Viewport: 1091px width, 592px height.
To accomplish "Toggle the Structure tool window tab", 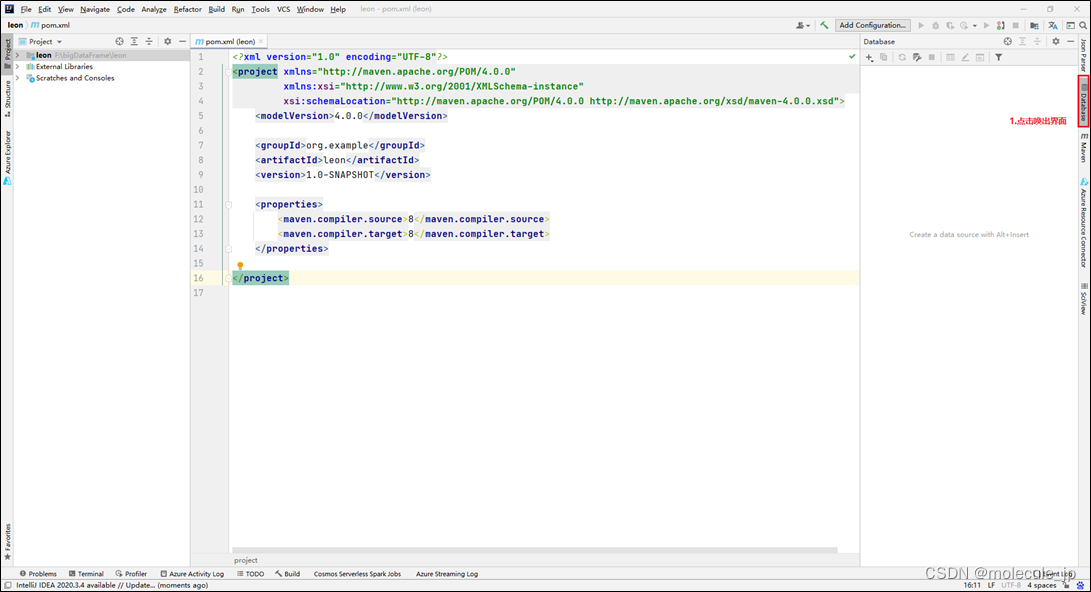I will (8, 98).
